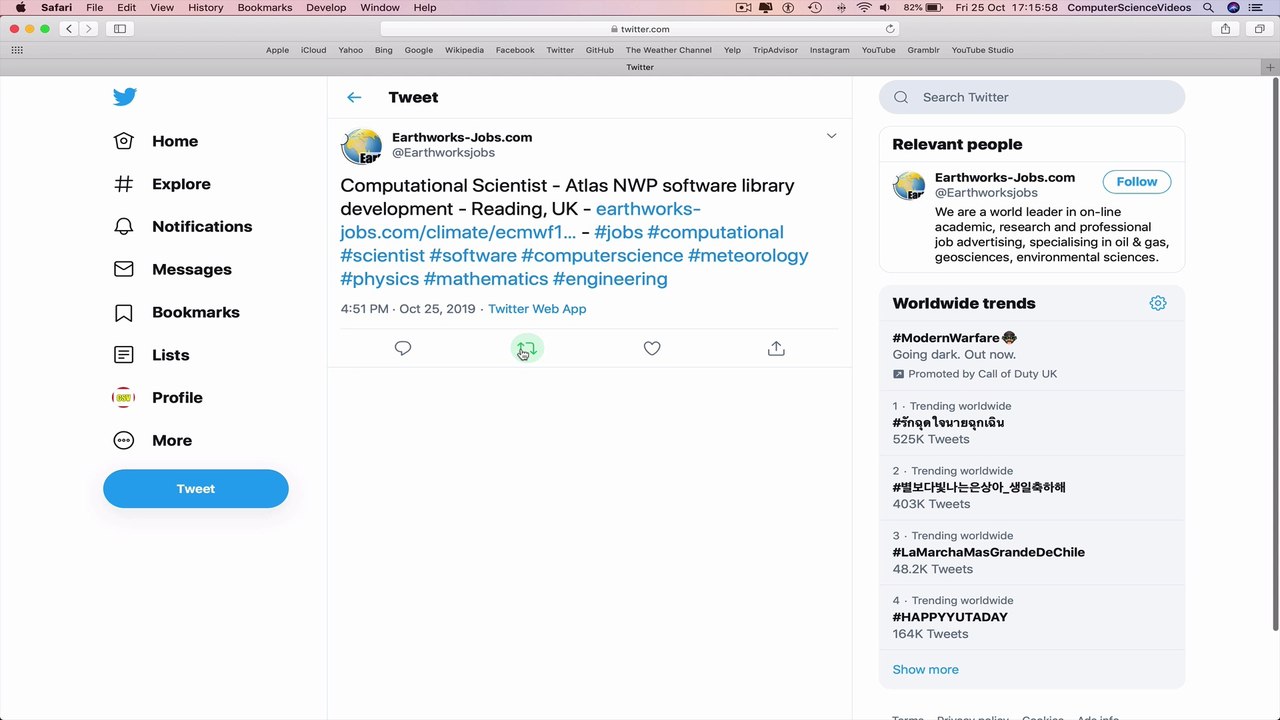The image size is (1280, 720).
Task: Open the YouTube Studio favorites bookmark
Action: pyautogui.click(x=982, y=50)
